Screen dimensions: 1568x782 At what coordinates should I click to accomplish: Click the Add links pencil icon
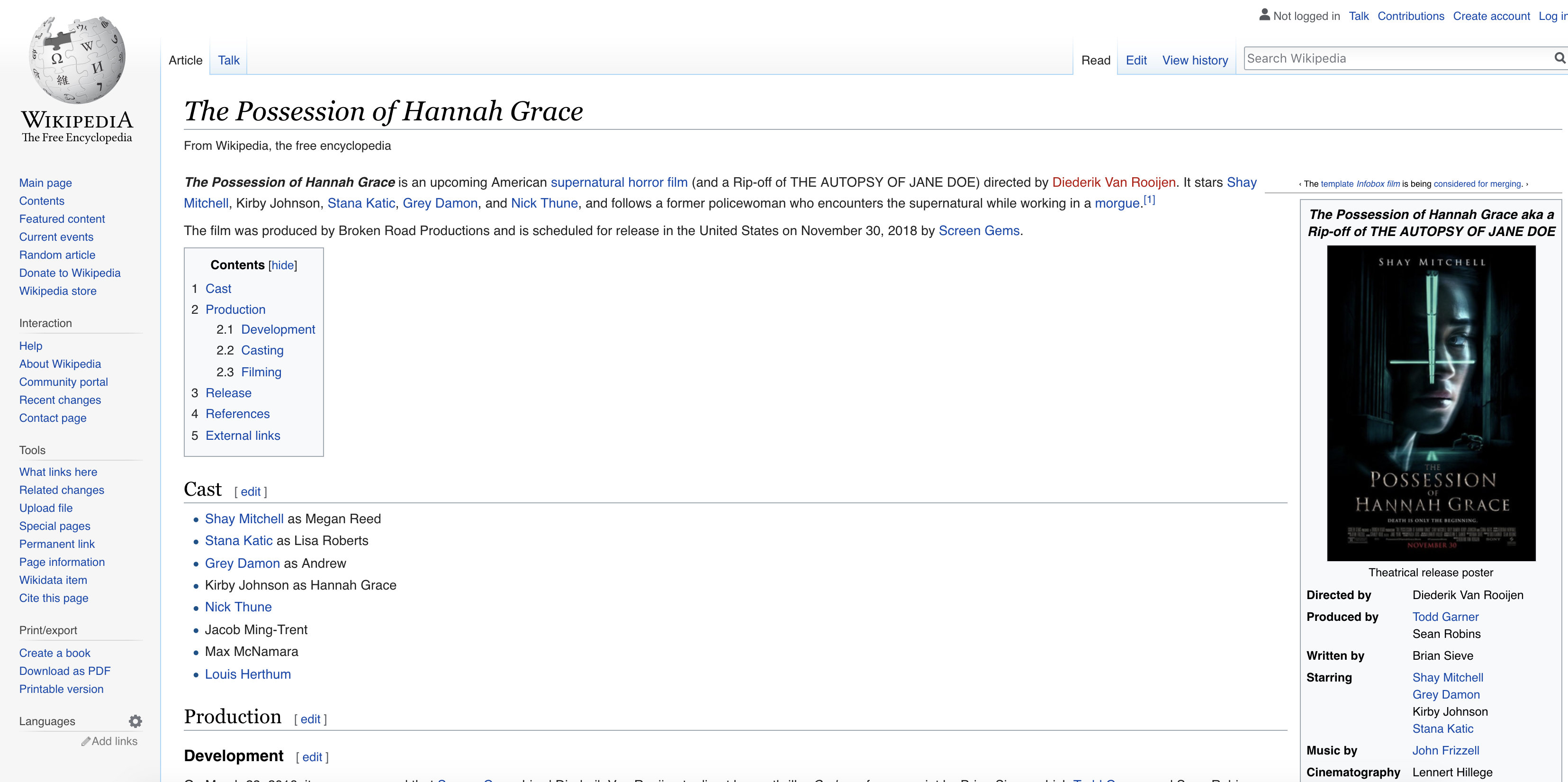point(86,741)
